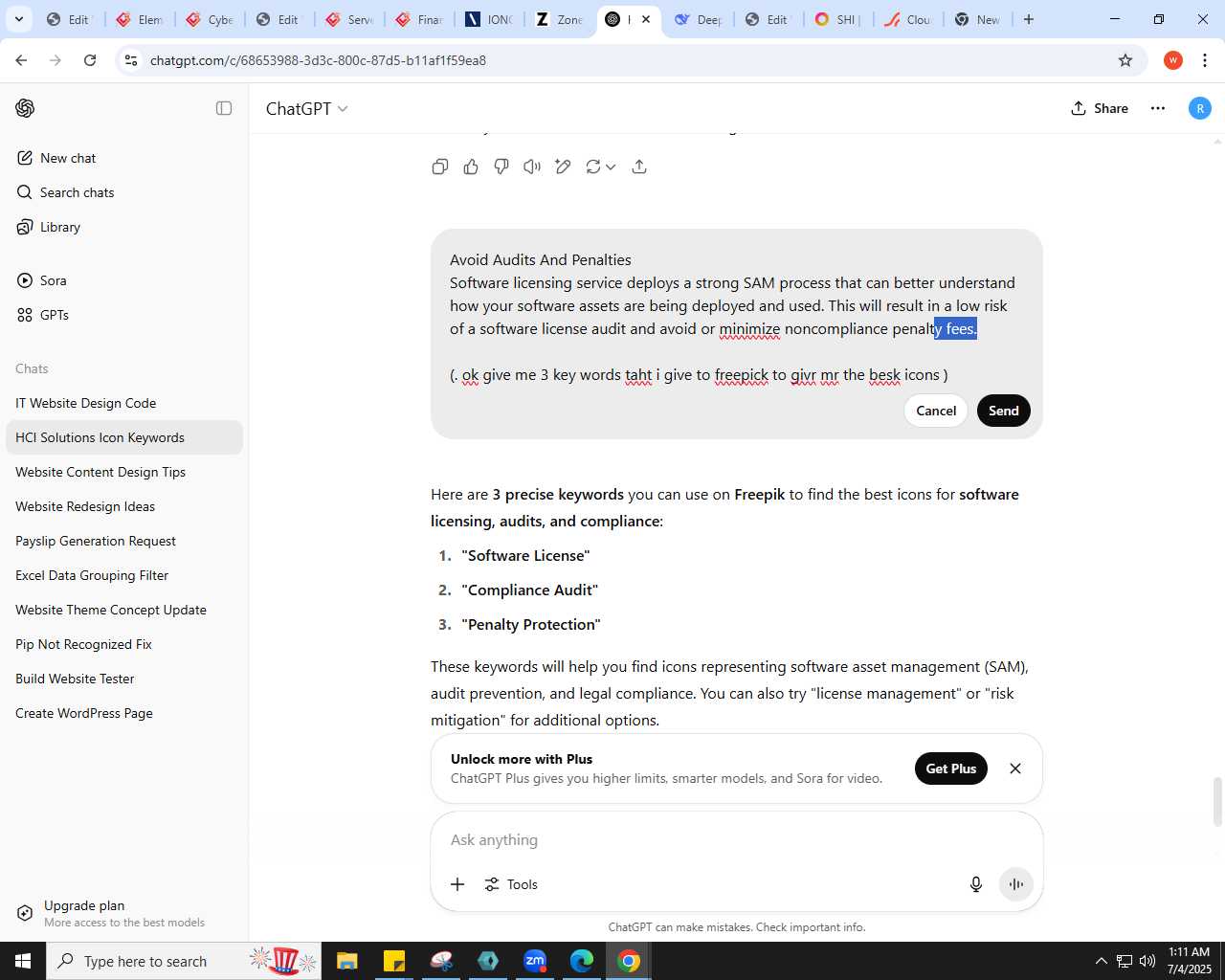Open Chrome profile W avatar
The width and height of the screenshot is (1225, 980).
tap(1173, 60)
